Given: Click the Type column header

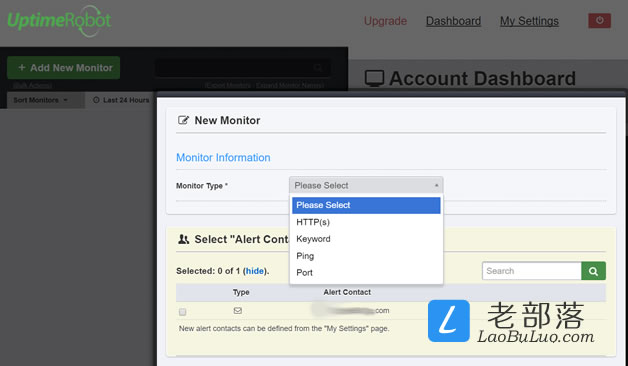Looking at the screenshot, I should click(x=241, y=292).
